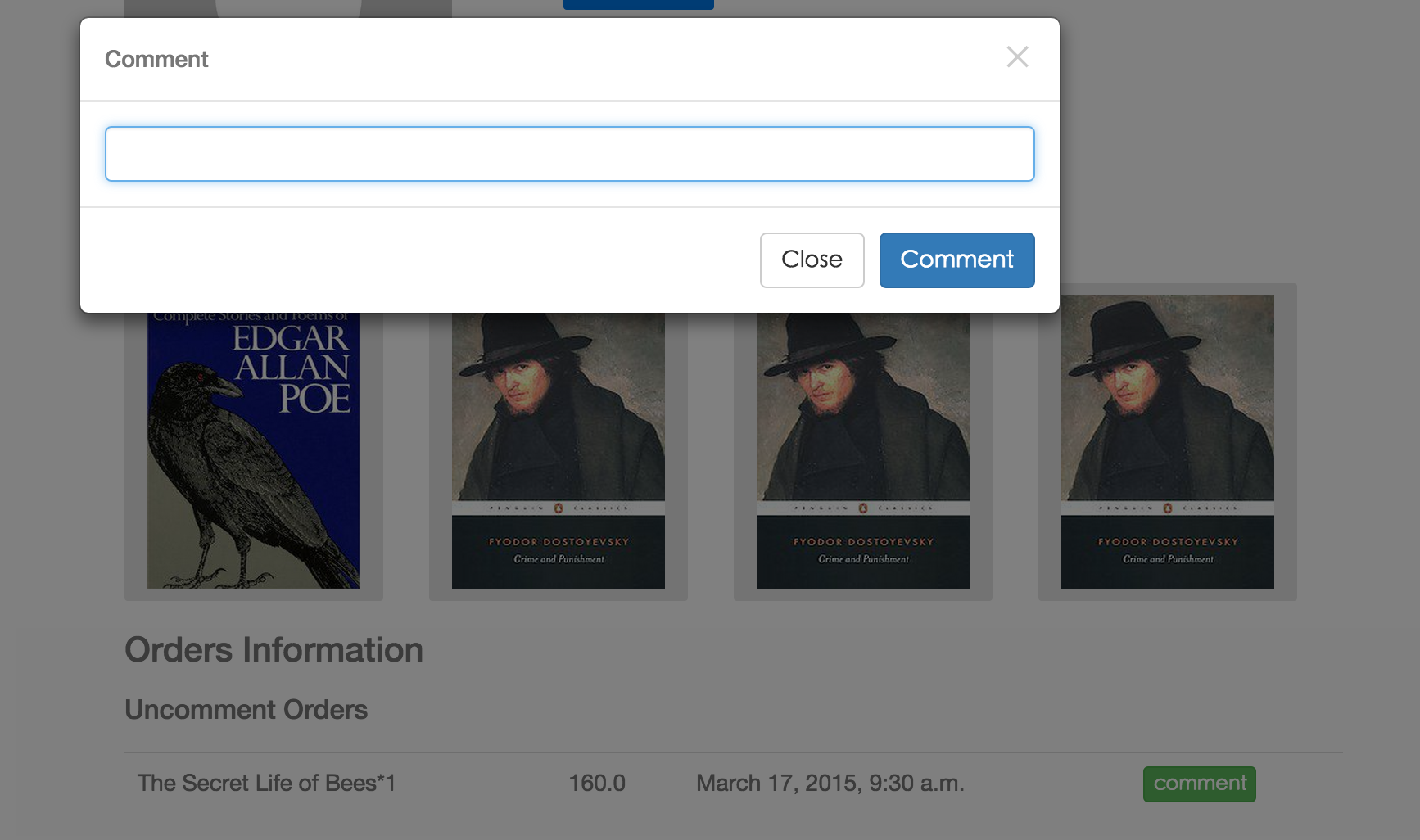Close the Comment dialog with the X icon
Image resolution: width=1420 pixels, height=840 pixels.
click(x=1017, y=57)
